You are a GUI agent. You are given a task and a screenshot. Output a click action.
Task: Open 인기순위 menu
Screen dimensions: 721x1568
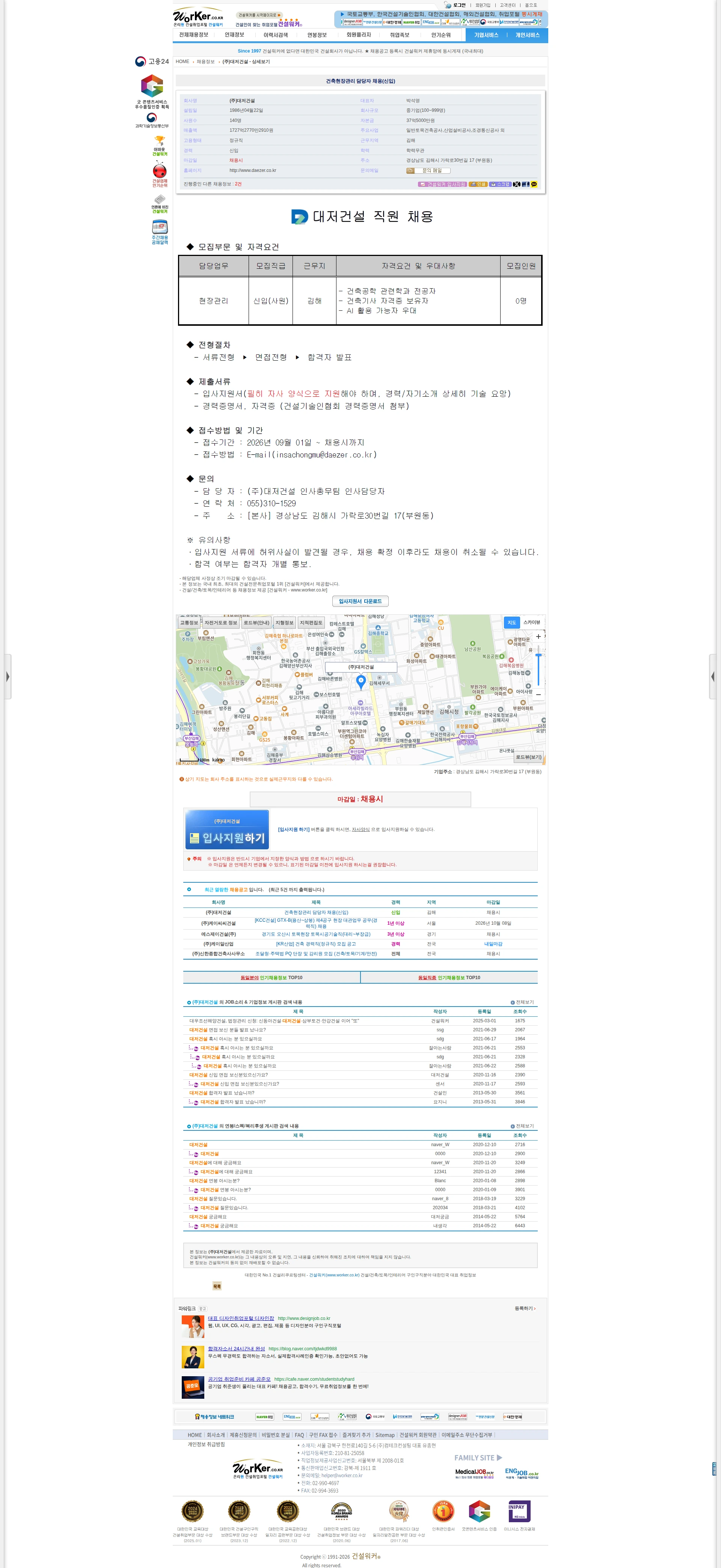(x=441, y=35)
